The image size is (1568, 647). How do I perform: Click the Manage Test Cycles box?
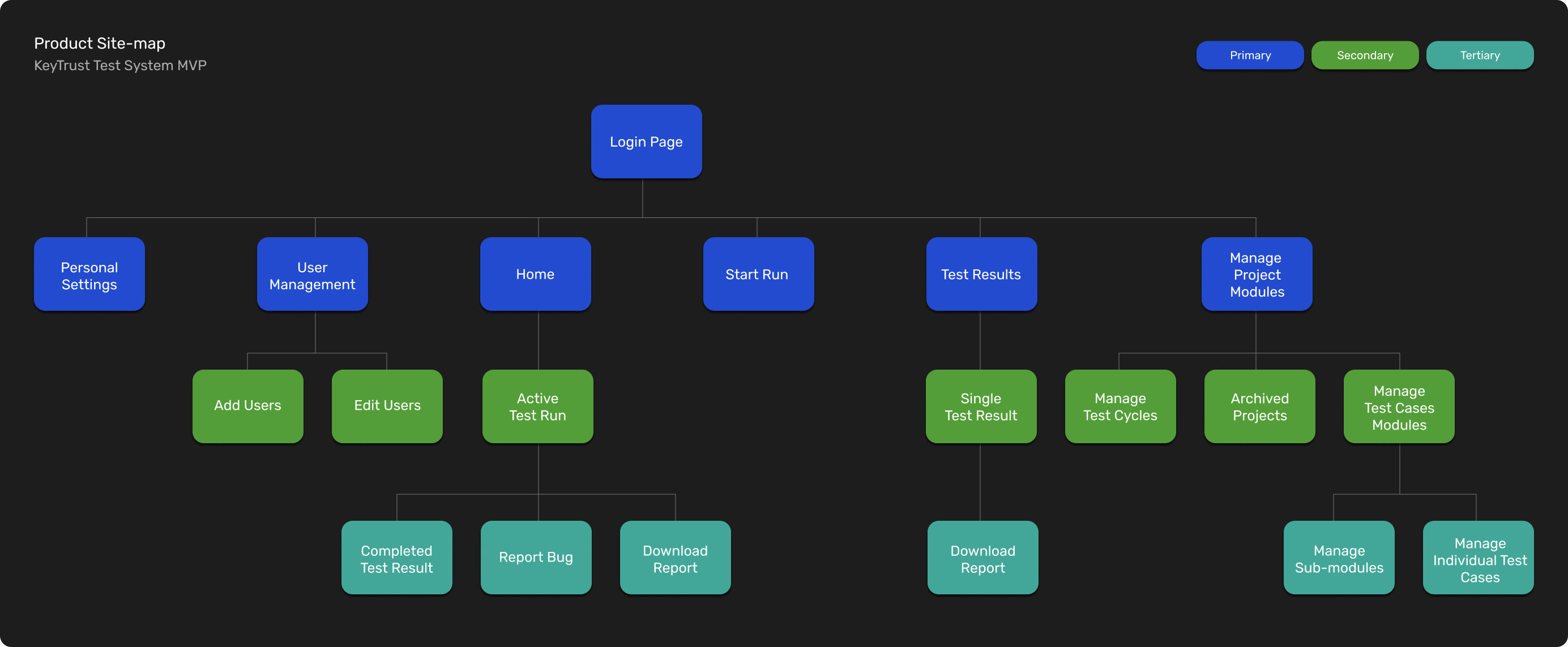tap(1120, 406)
